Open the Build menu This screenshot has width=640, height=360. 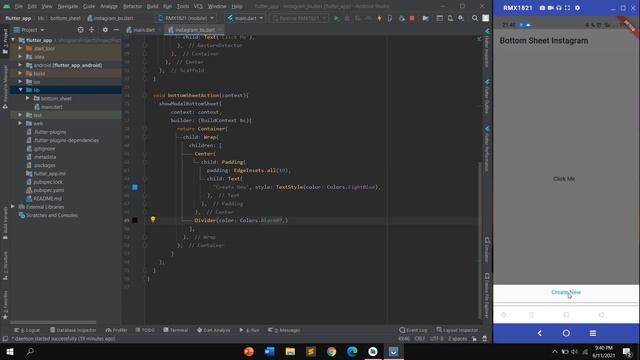[152, 6]
